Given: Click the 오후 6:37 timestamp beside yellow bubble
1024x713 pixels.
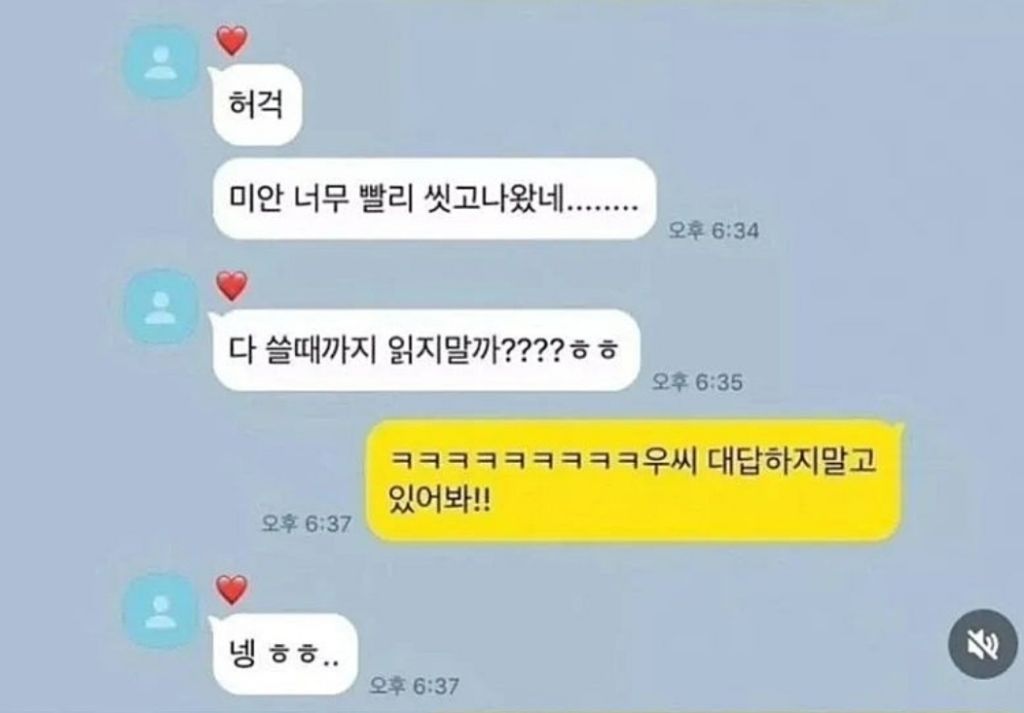Looking at the screenshot, I should pyautogui.click(x=306, y=524).
